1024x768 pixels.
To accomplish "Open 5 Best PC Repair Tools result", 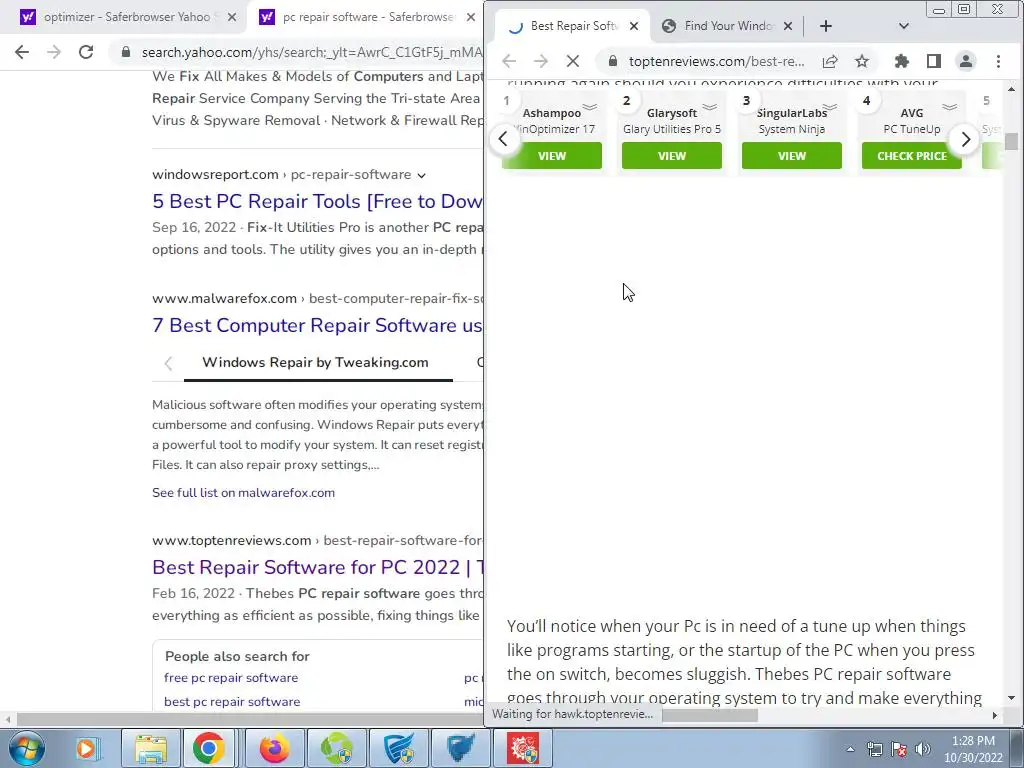I will (x=317, y=201).
